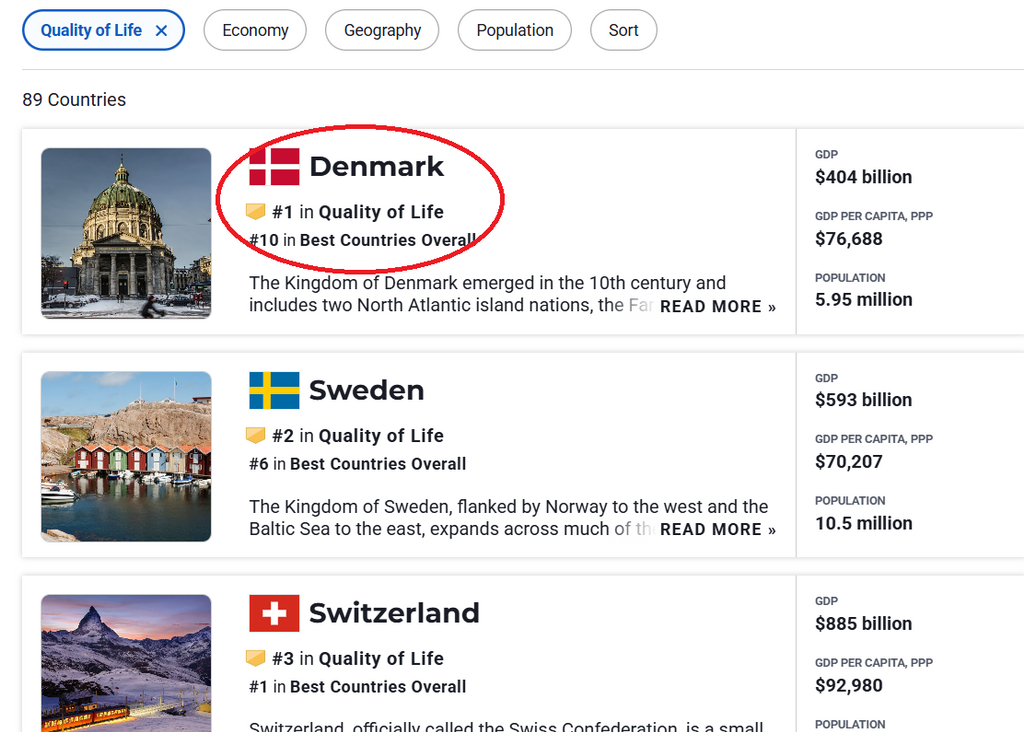Open the Sort options
This screenshot has height=732, width=1024.
(623, 31)
